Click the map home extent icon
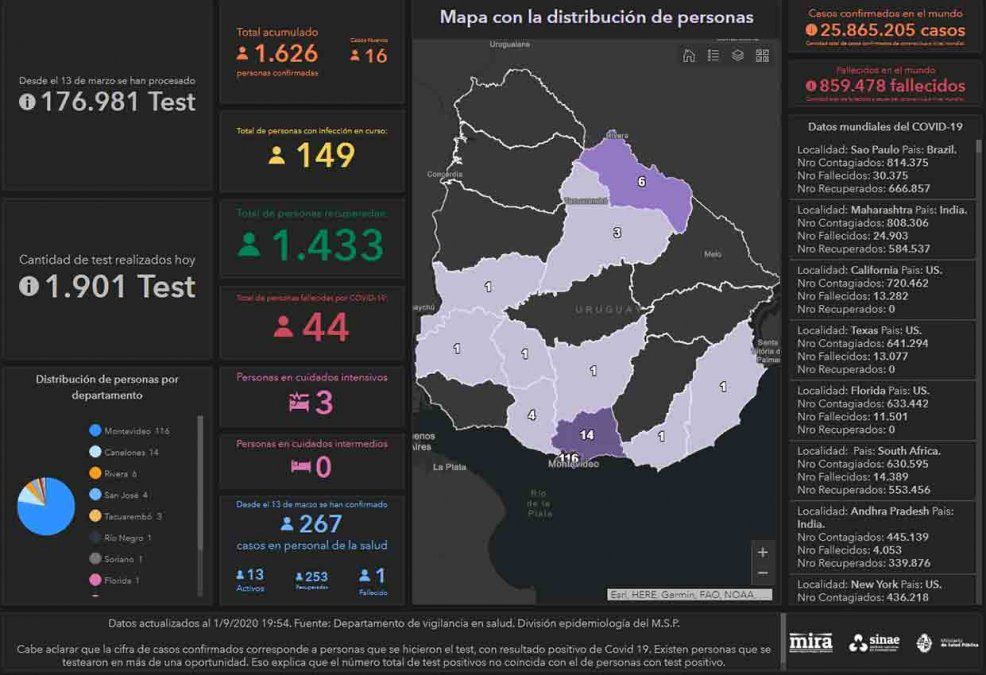The height and width of the screenshot is (675, 986). [x=689, y=55]
